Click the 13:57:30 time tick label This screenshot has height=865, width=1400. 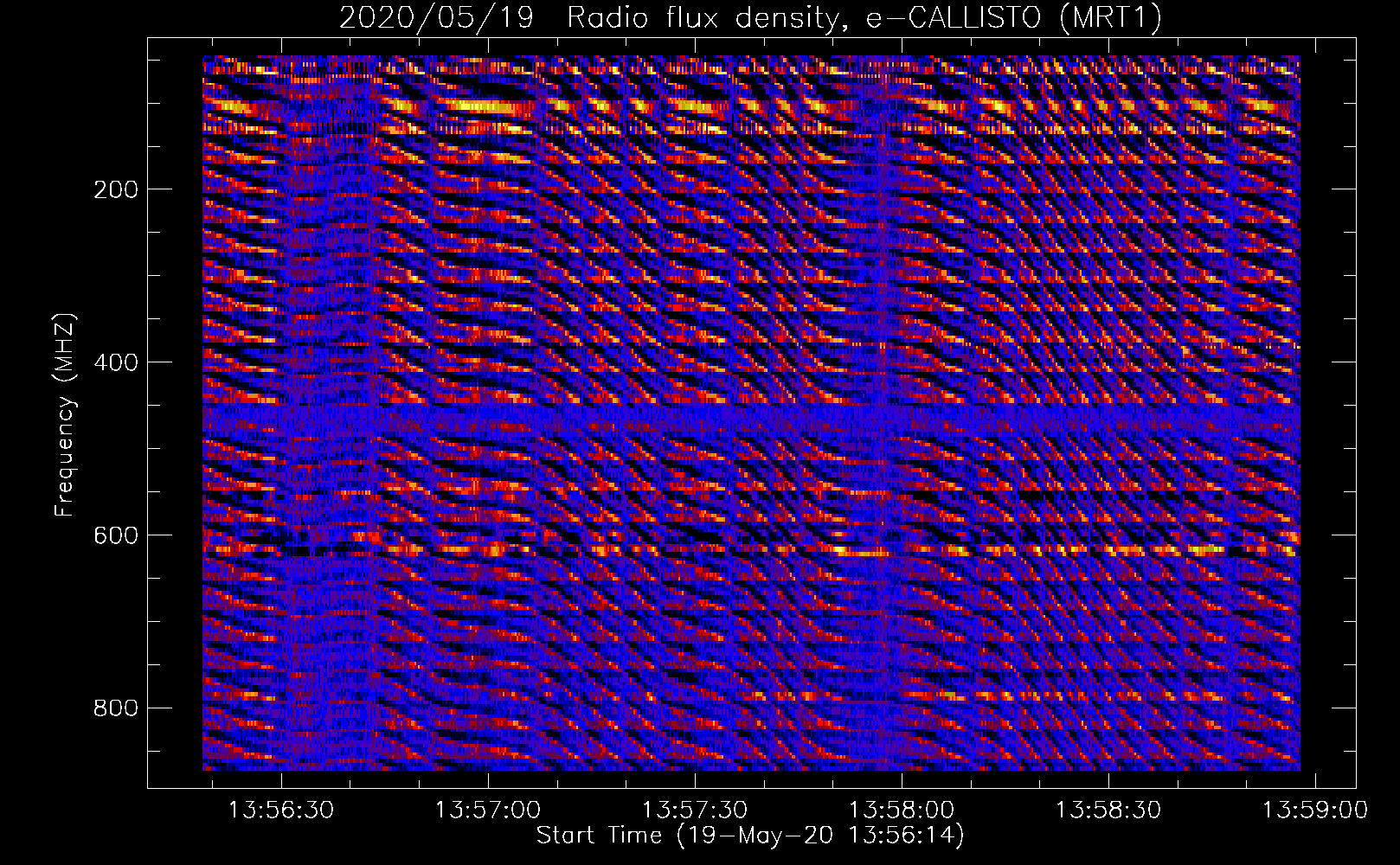click(x=695, y=811)
